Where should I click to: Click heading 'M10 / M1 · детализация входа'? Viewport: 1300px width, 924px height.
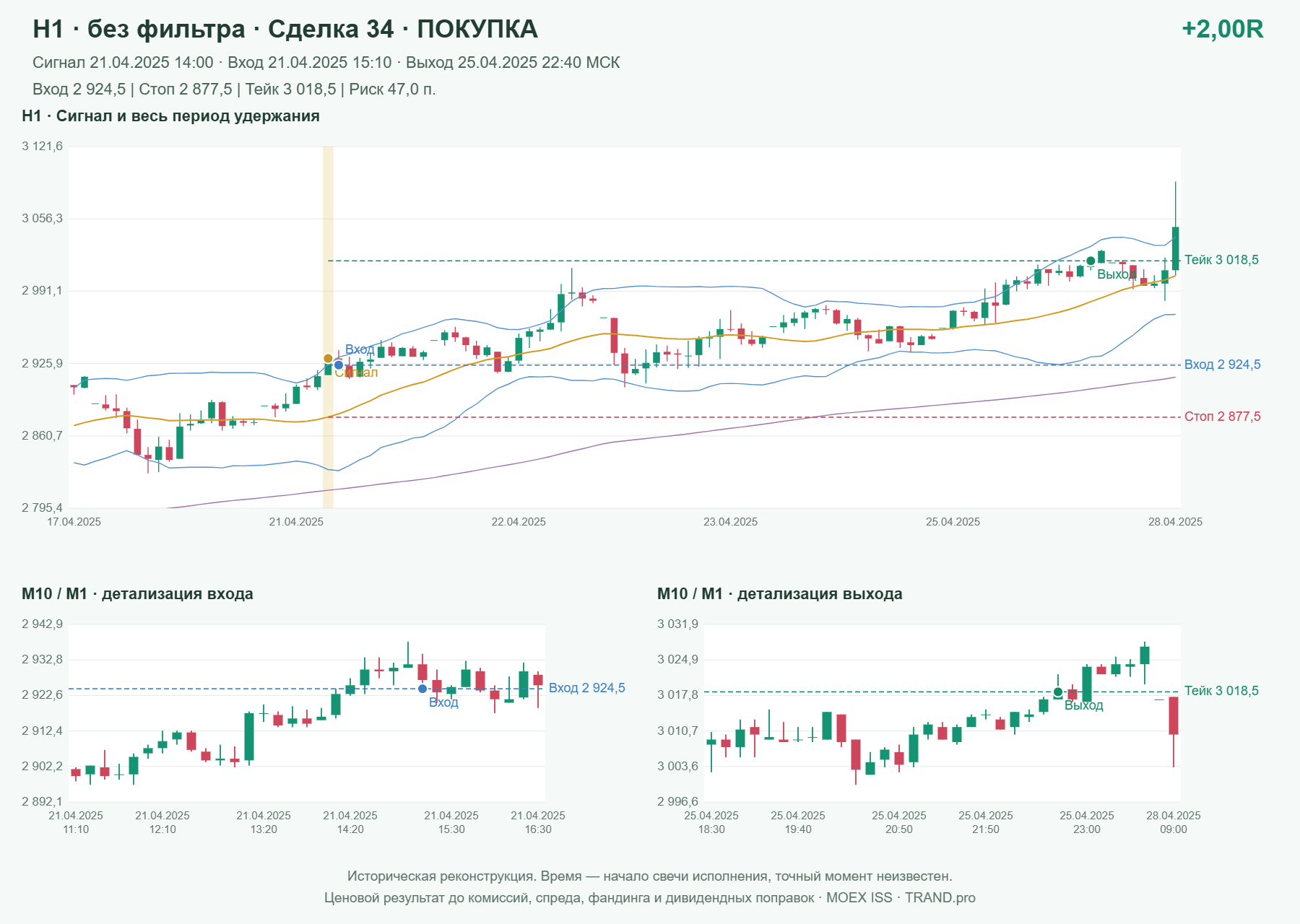tap(137, 594)
